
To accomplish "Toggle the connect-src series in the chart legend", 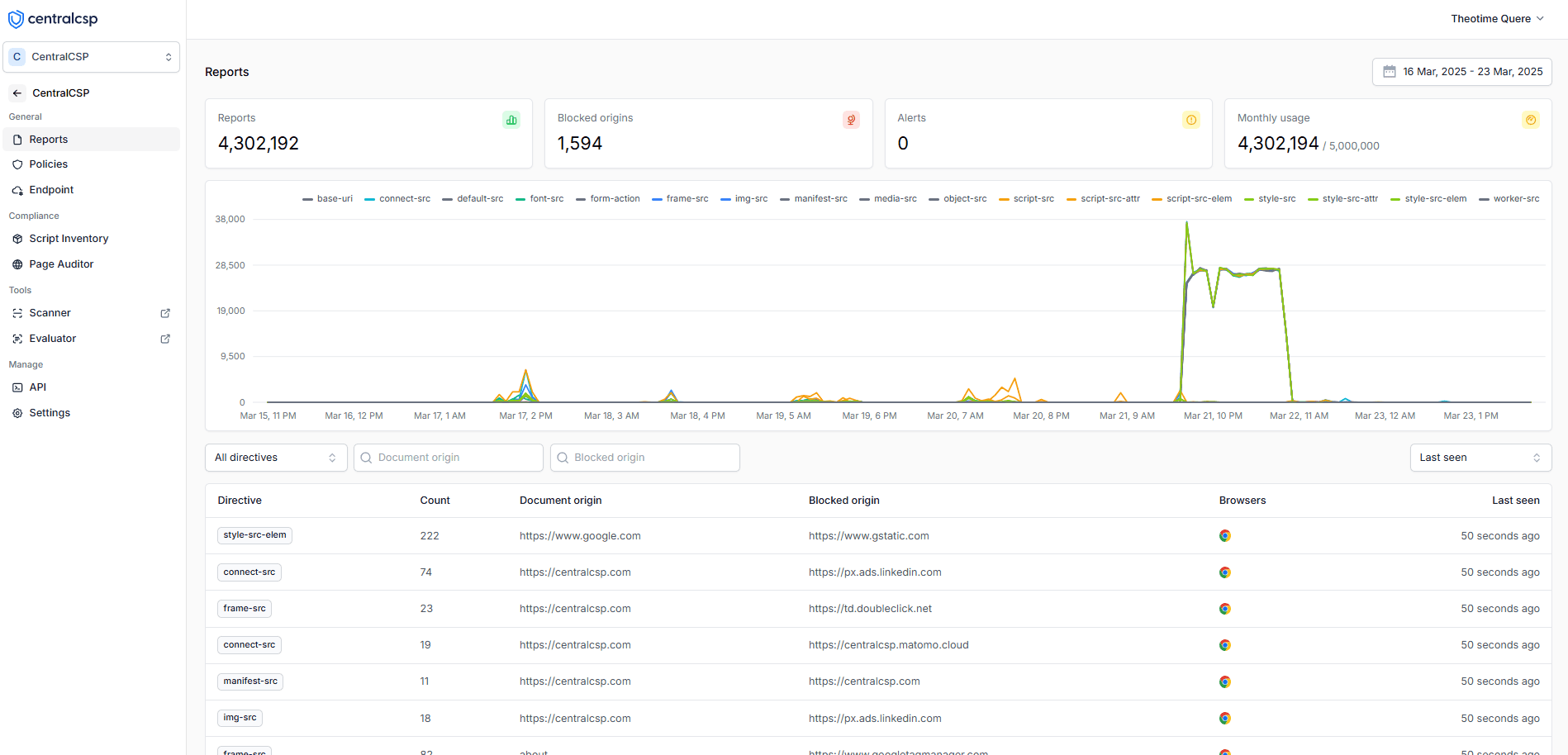I will 403,198.
